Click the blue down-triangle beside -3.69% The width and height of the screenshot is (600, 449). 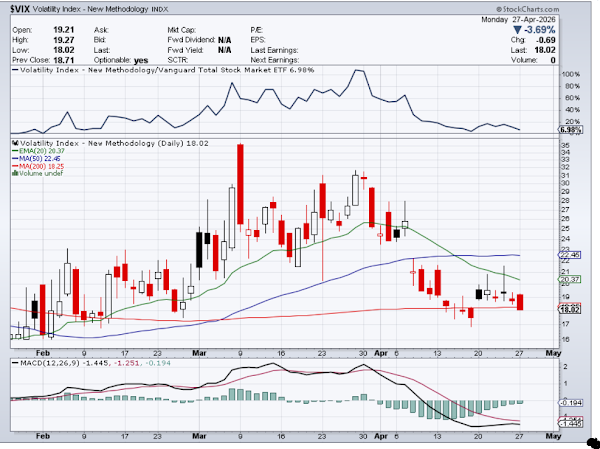(x=517, y=30)
